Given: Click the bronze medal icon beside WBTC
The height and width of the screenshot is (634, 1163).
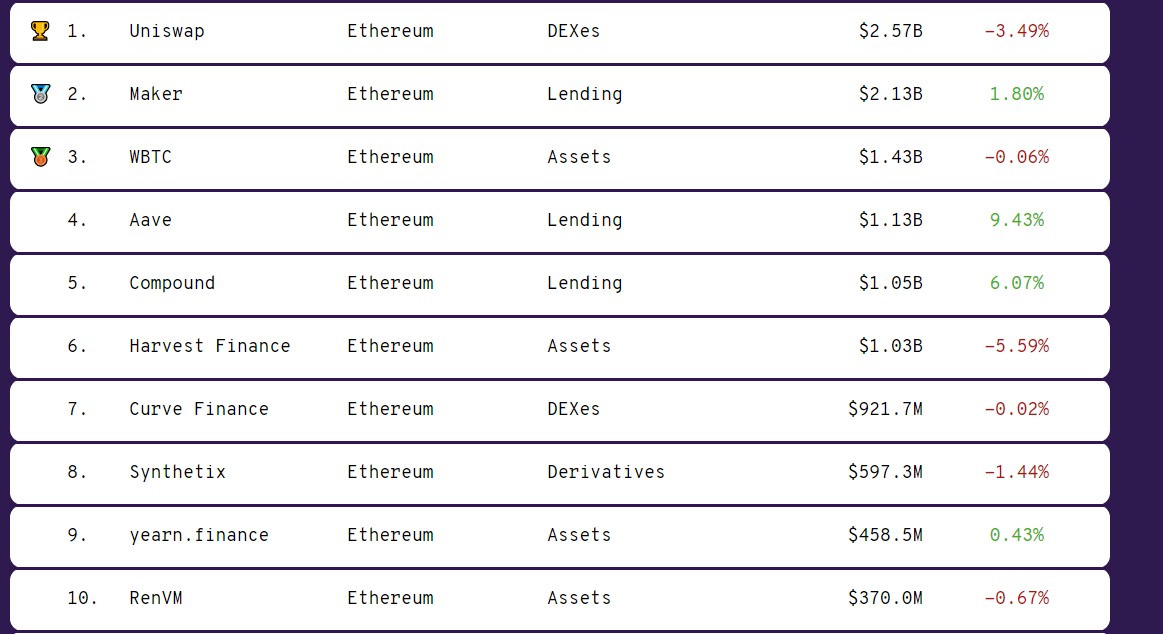Looking at the screenshot, I should (40, 156).
